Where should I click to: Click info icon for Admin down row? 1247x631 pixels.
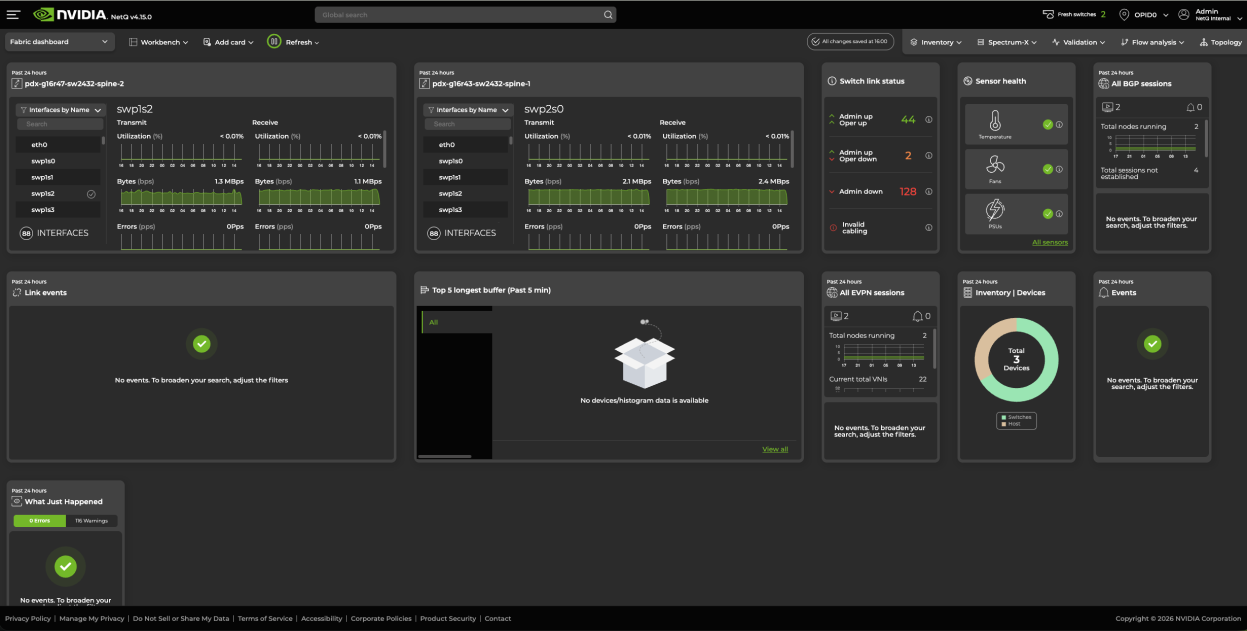929,192
